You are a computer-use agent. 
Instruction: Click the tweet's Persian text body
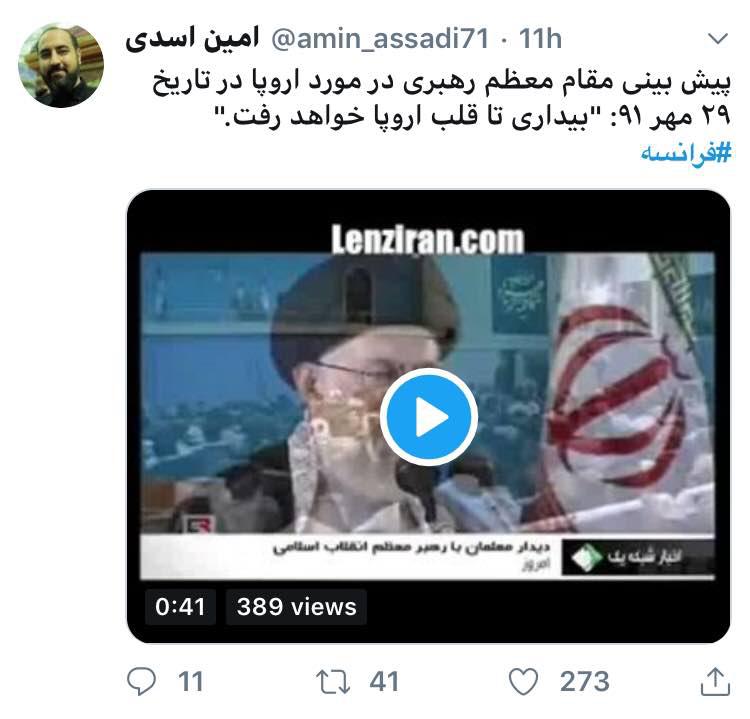coord(442,100)
